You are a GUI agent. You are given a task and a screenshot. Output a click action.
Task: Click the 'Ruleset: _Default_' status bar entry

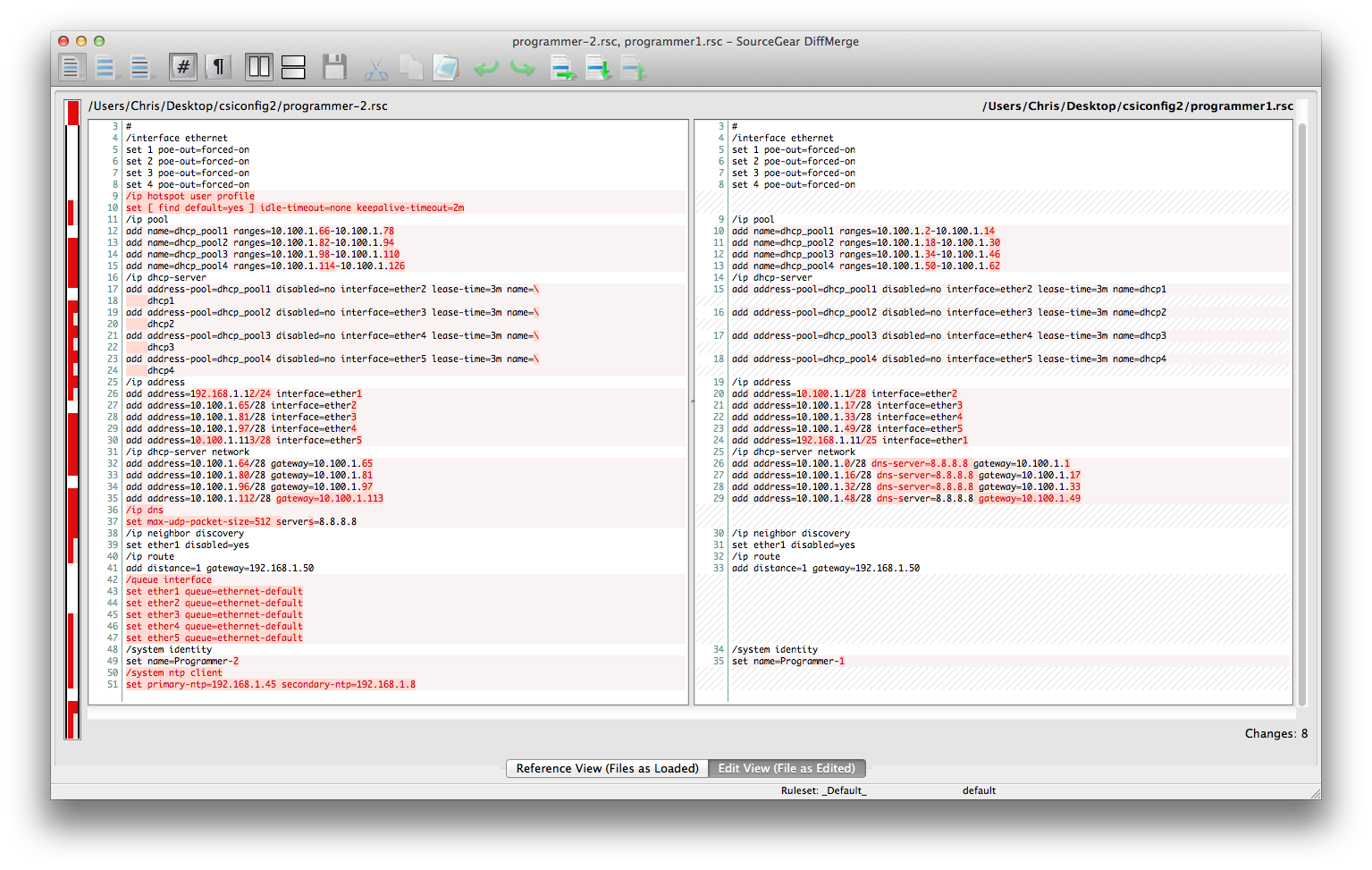[823, 790]
